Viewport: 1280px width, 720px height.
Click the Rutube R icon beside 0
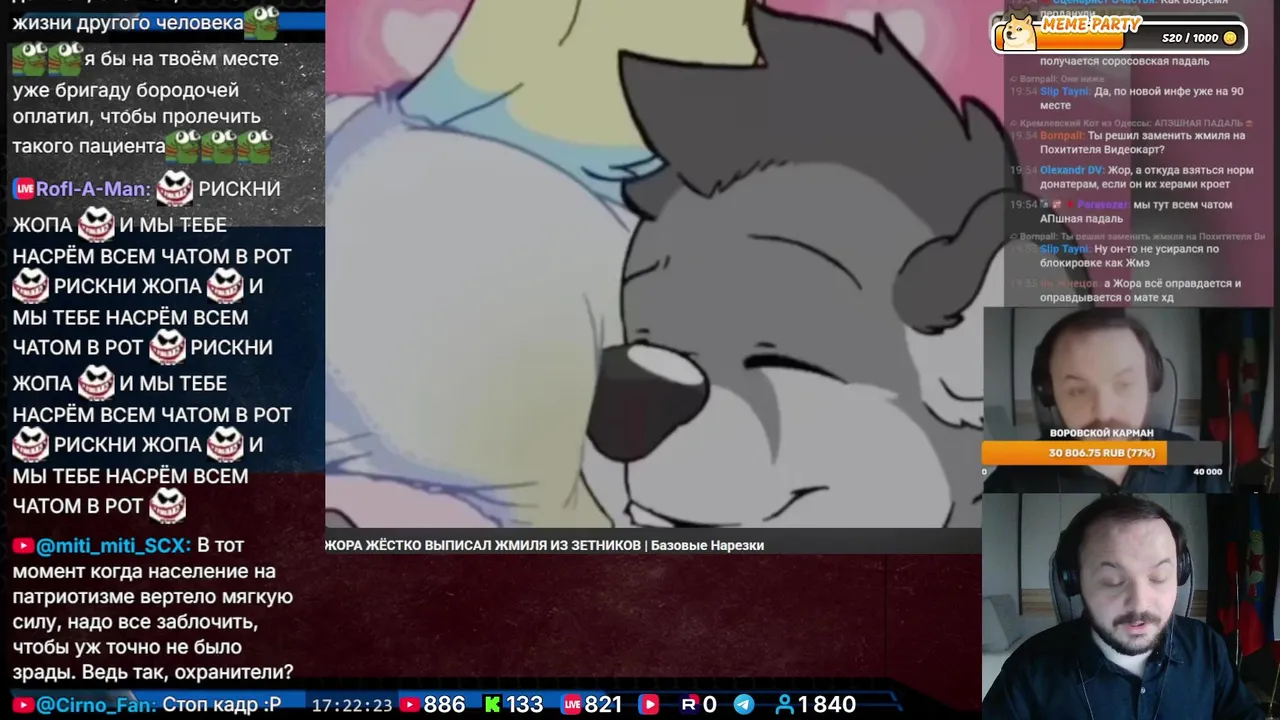click(688, 705)
